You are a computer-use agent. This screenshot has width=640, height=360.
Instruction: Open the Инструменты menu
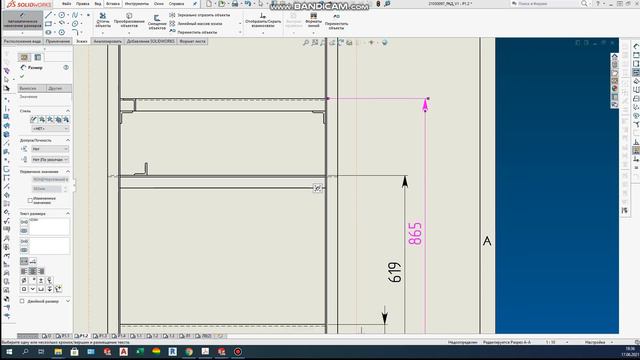point(137,4)
